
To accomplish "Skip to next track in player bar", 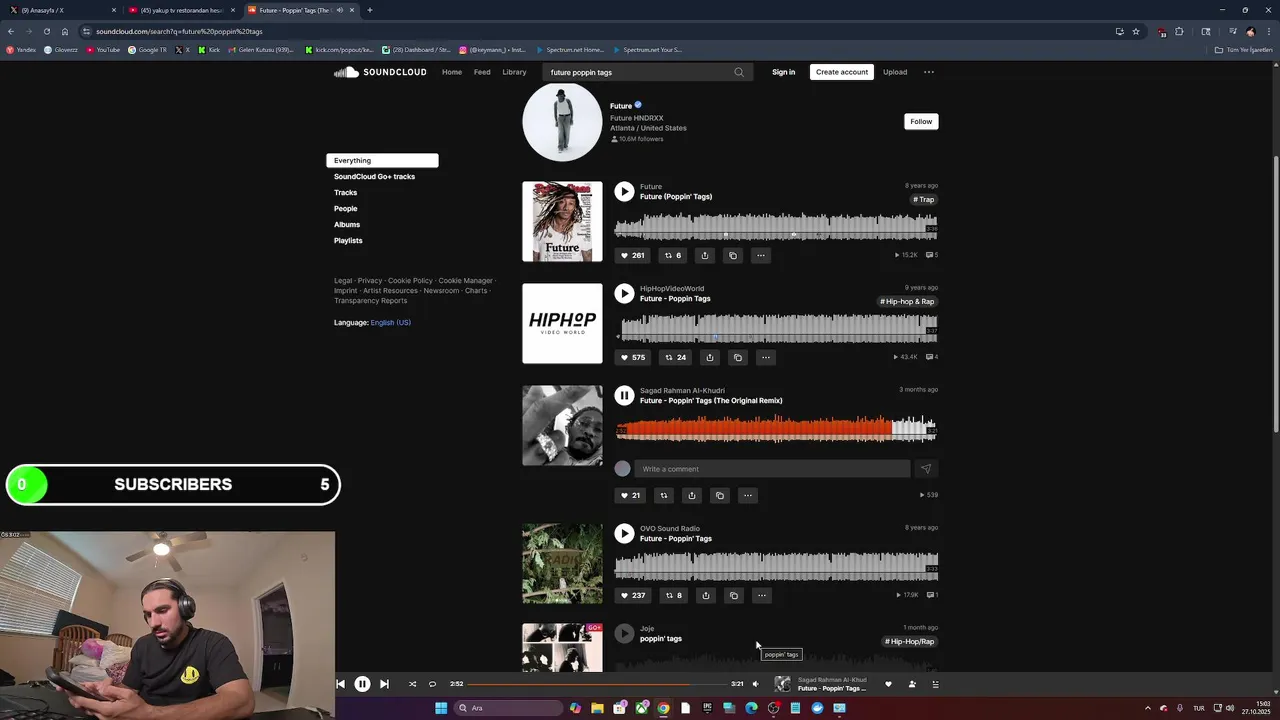I will click(x=384, y=684).
